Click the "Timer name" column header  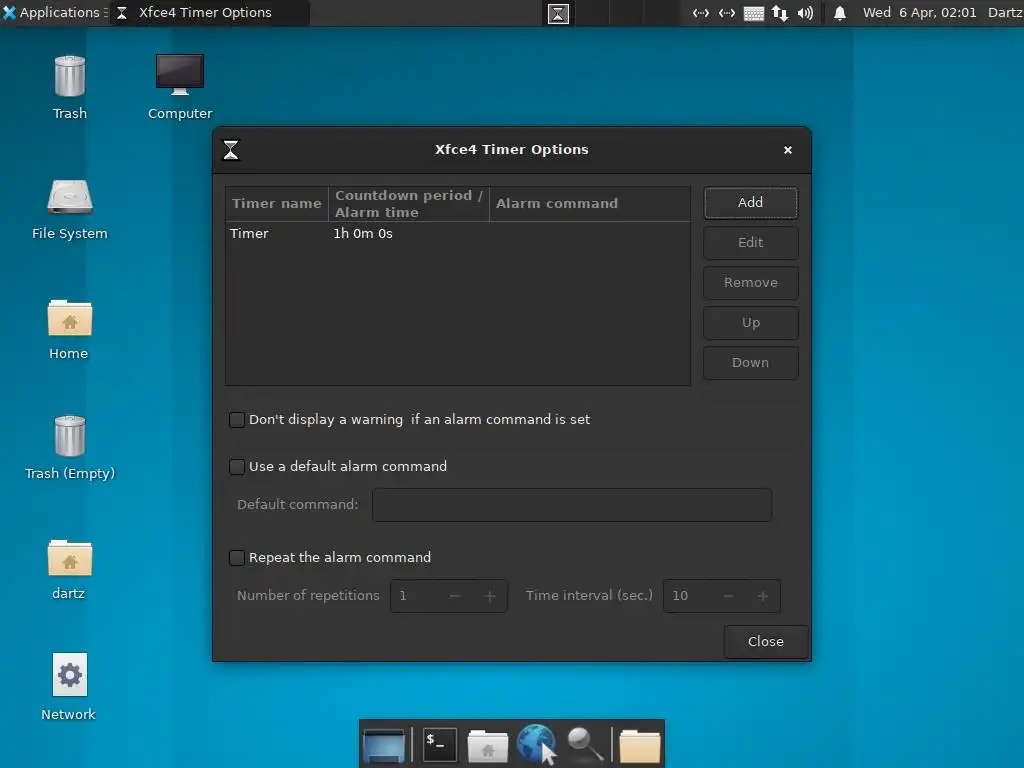tap(277, 203)
